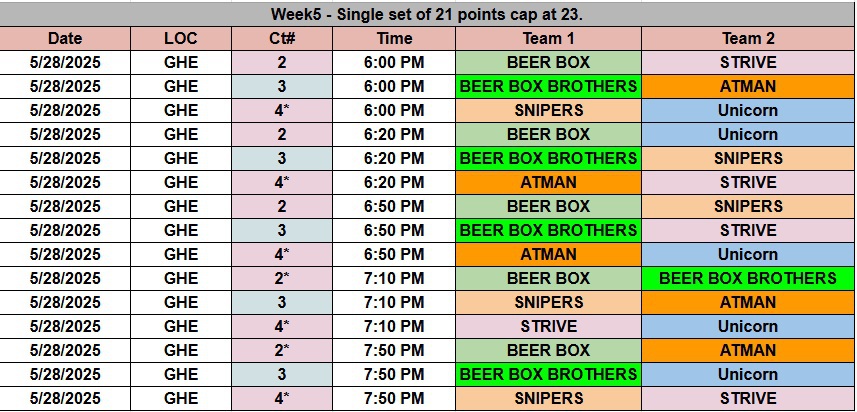
Task: Select the Time column header
Action: 394,38
